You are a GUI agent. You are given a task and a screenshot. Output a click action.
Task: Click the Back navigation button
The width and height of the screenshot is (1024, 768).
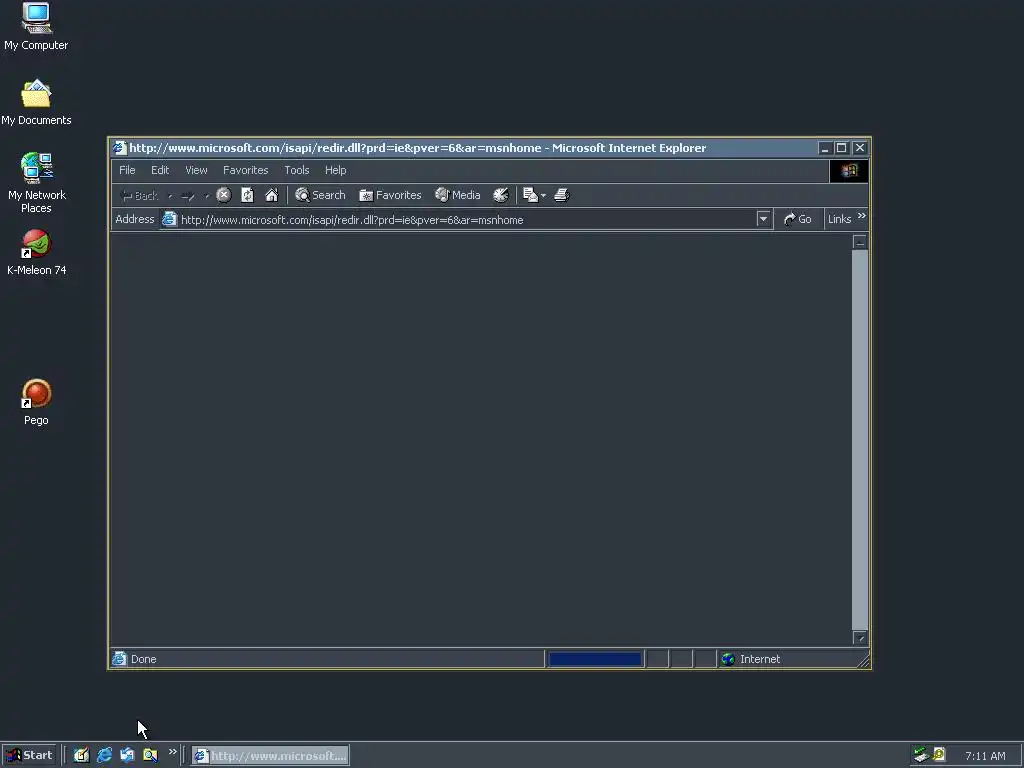pyautogui.click(x=140, y=195)
